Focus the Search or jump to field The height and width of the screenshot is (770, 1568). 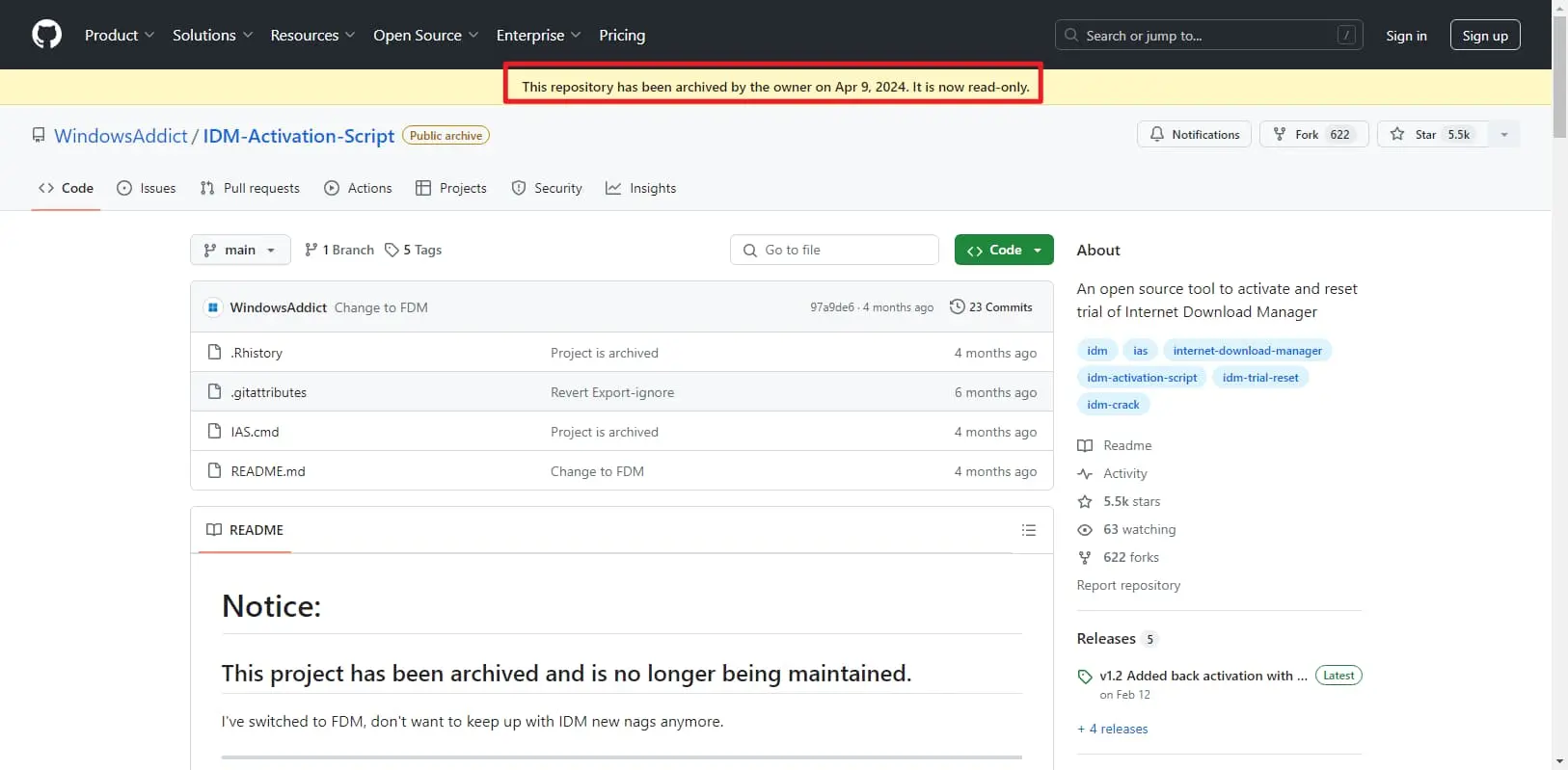click(x=1208, y=36)
